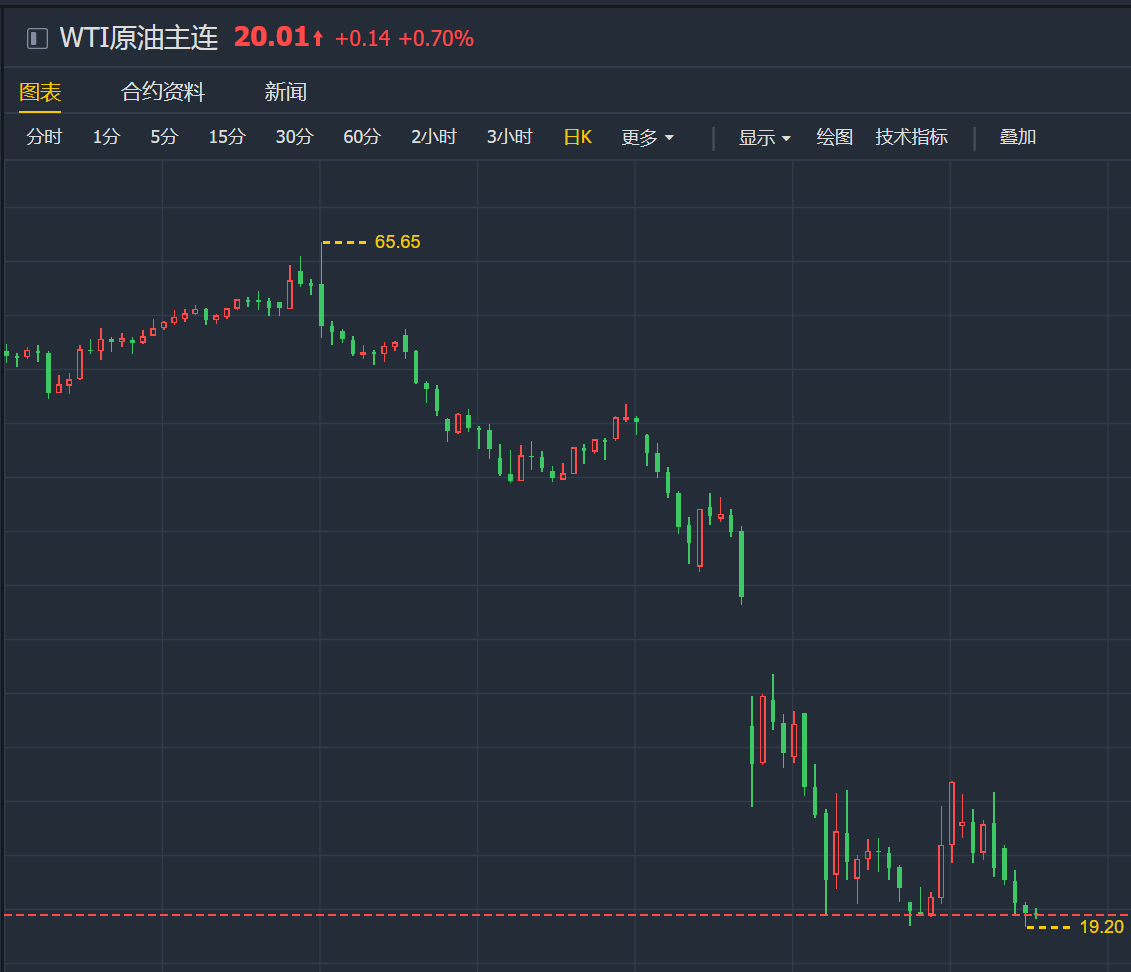The image size is (1131, 972).
Task: Open the 技术指标 indicators
Action: [911, 137]
